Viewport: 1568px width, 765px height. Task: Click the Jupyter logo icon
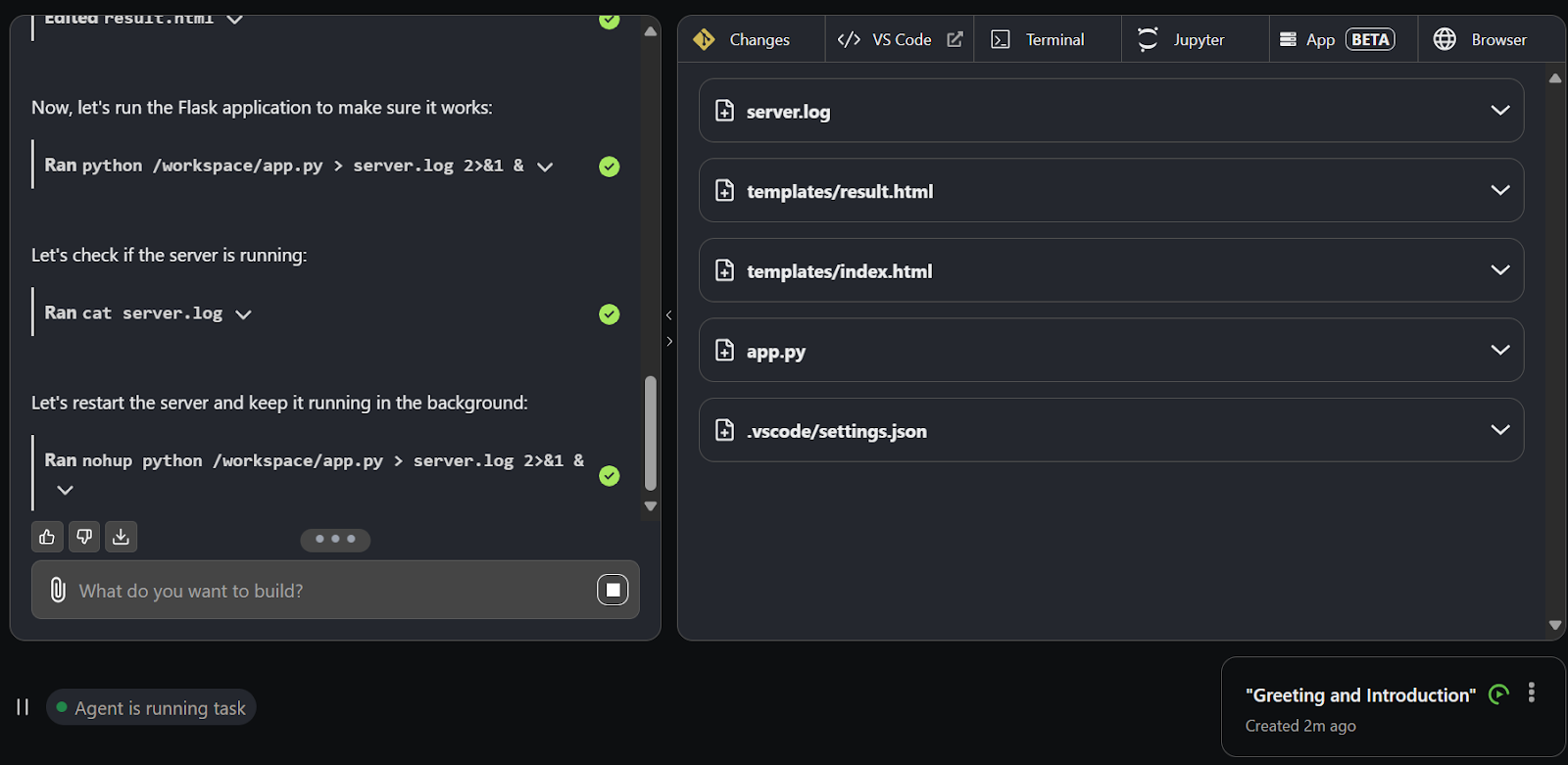pos(1148,39)
